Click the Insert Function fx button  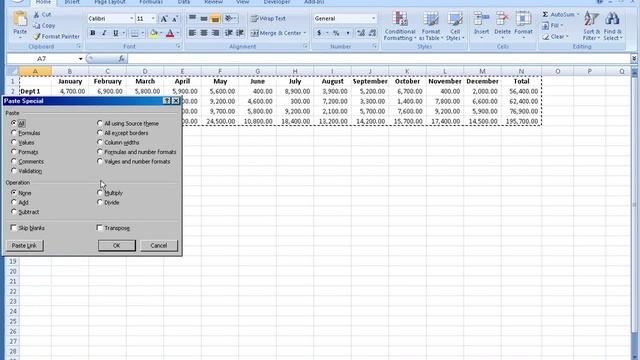121,59
